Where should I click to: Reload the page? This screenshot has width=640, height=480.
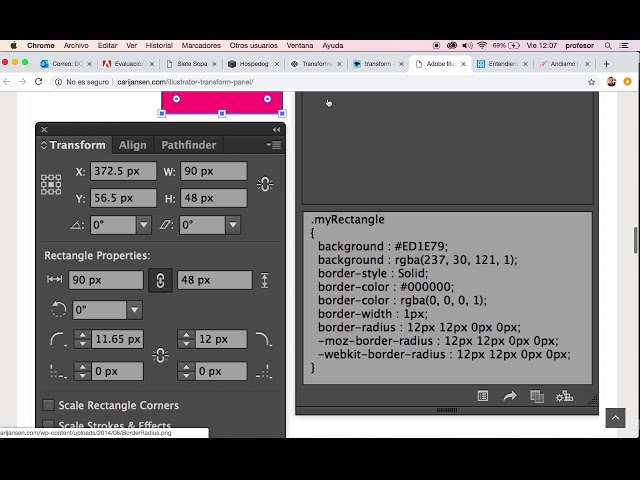pyautogui.click(x=38, y=82)
